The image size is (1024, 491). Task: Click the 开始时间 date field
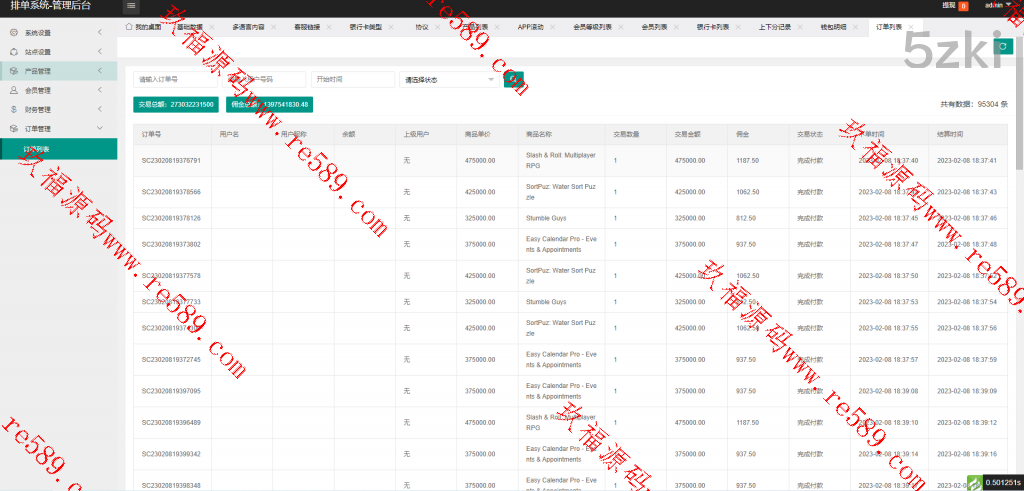click(x=352, y=79)
